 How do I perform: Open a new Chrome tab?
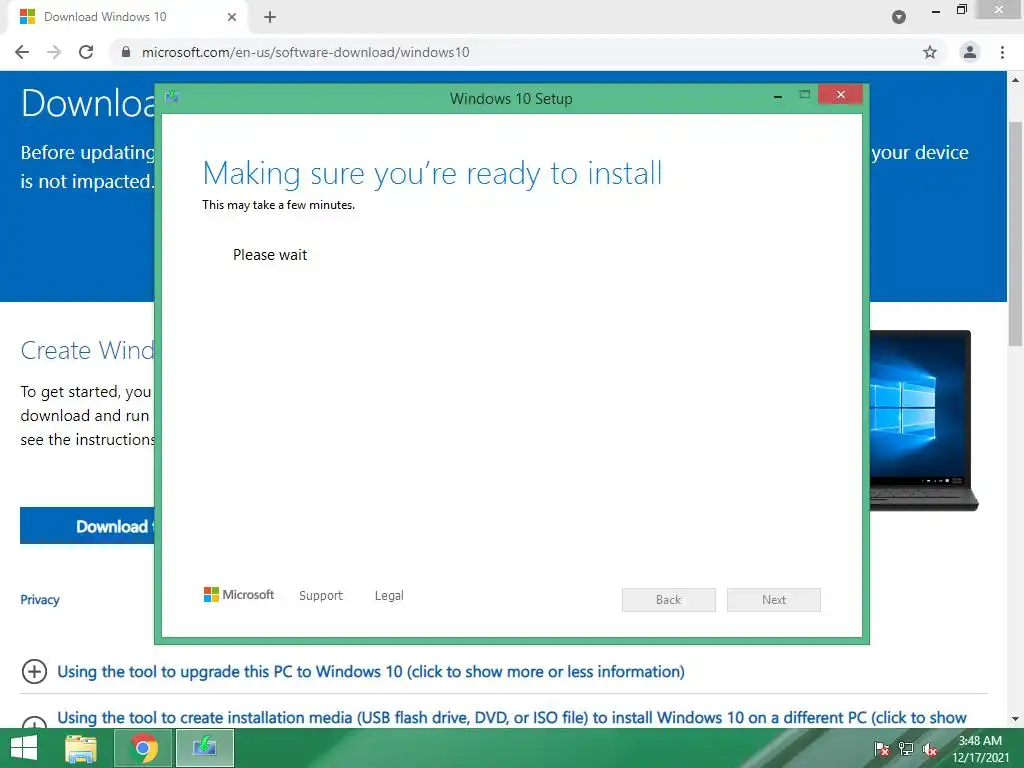(270, 17)
